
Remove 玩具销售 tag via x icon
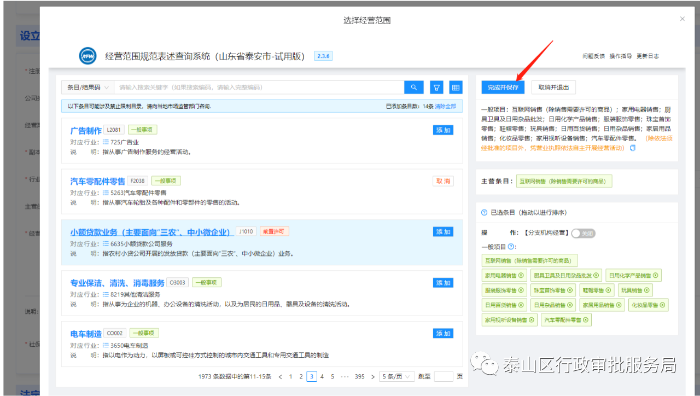(647, 290)
